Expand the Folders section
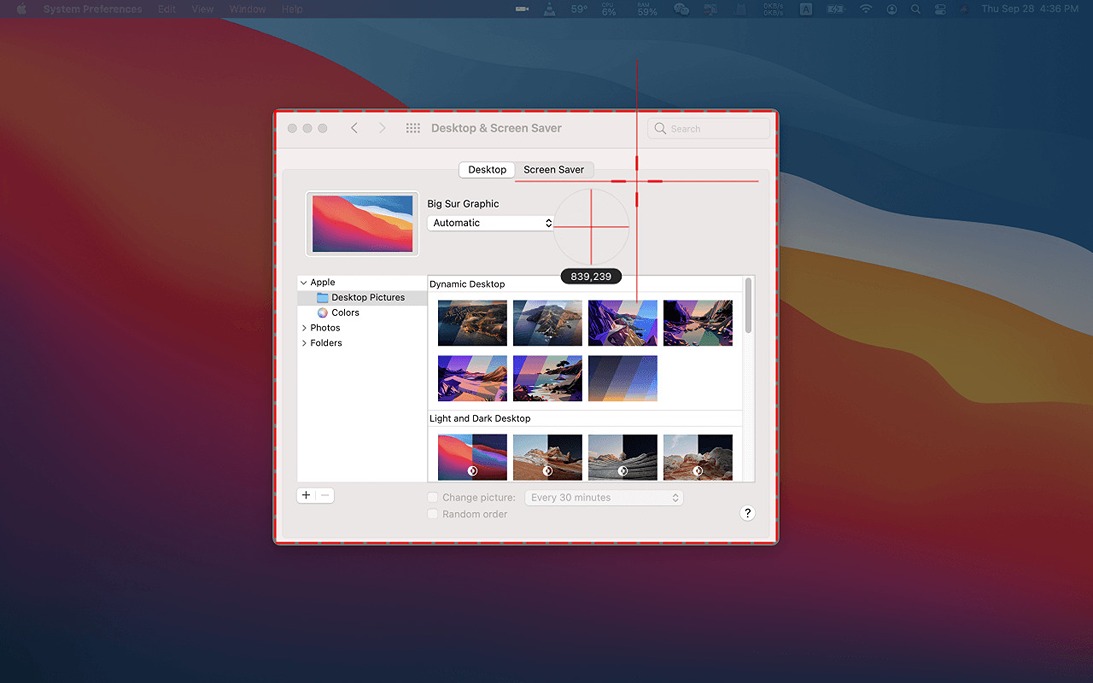 tap(304, 342)
